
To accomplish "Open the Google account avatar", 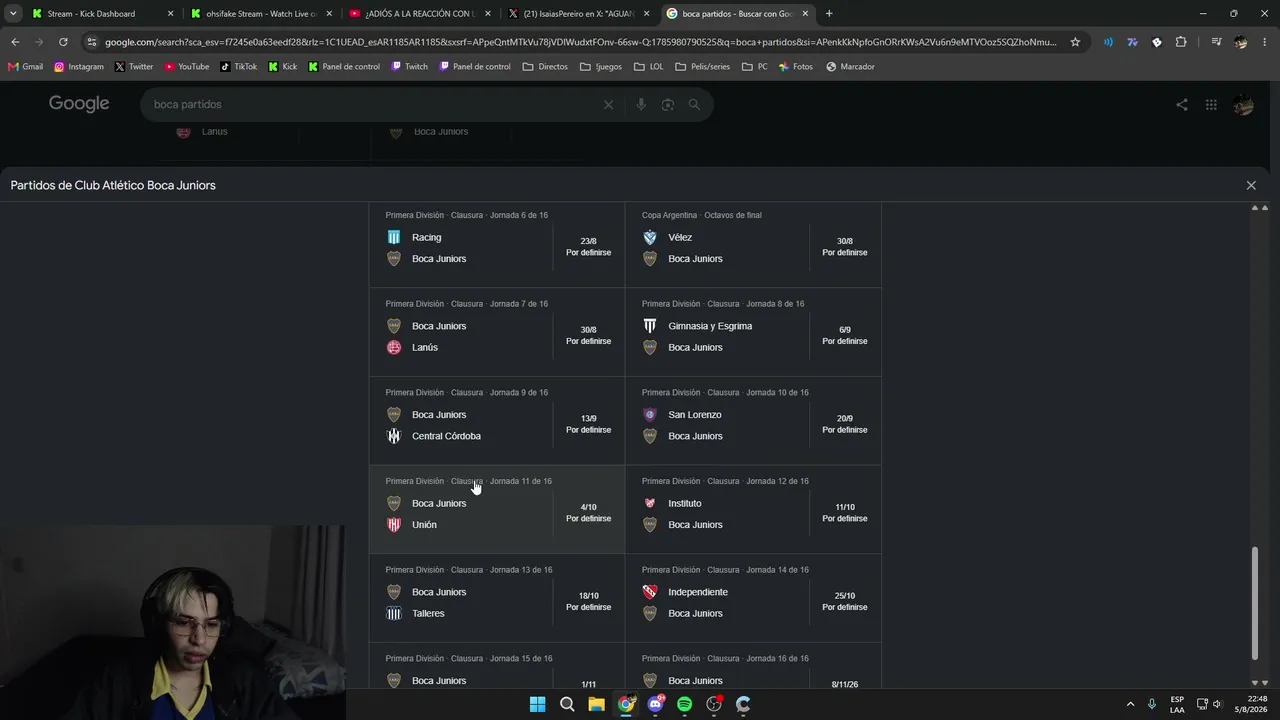I will [x=1243, y=104].
